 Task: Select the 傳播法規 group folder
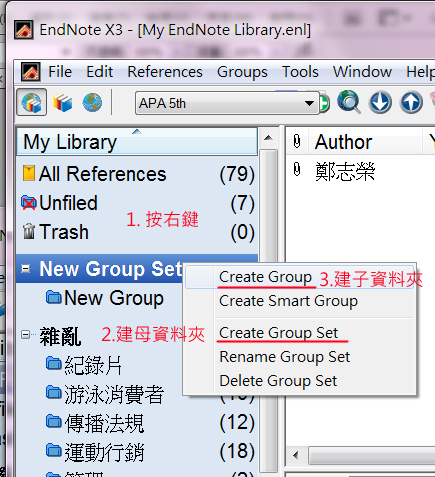(x=95, y=423)
